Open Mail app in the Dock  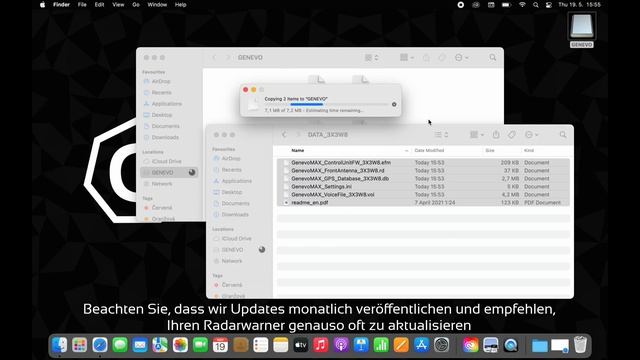140,345
